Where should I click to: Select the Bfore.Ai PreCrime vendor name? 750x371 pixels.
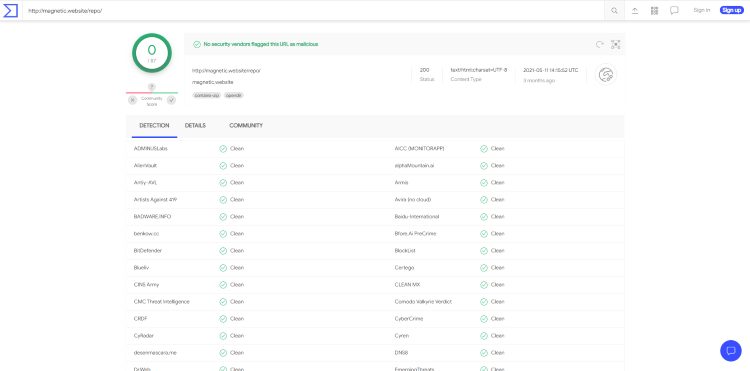click(x=415, y=234)
